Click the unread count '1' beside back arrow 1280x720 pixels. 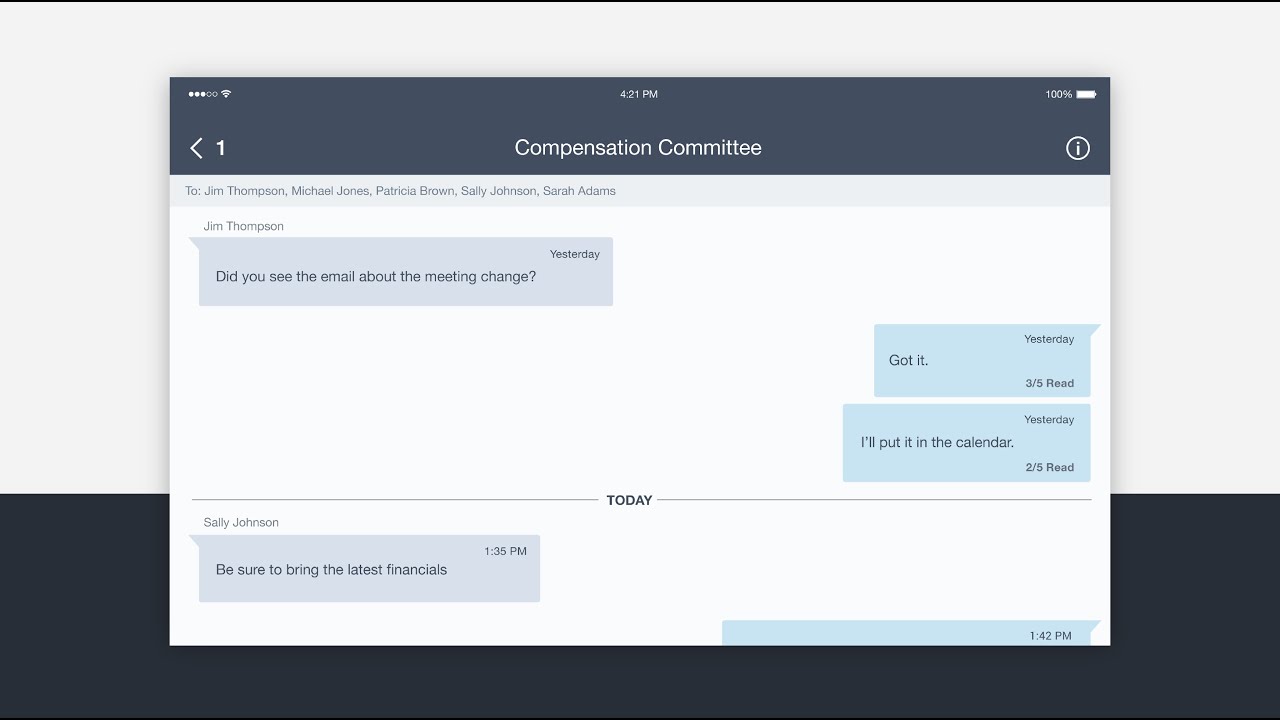[220, 148]
